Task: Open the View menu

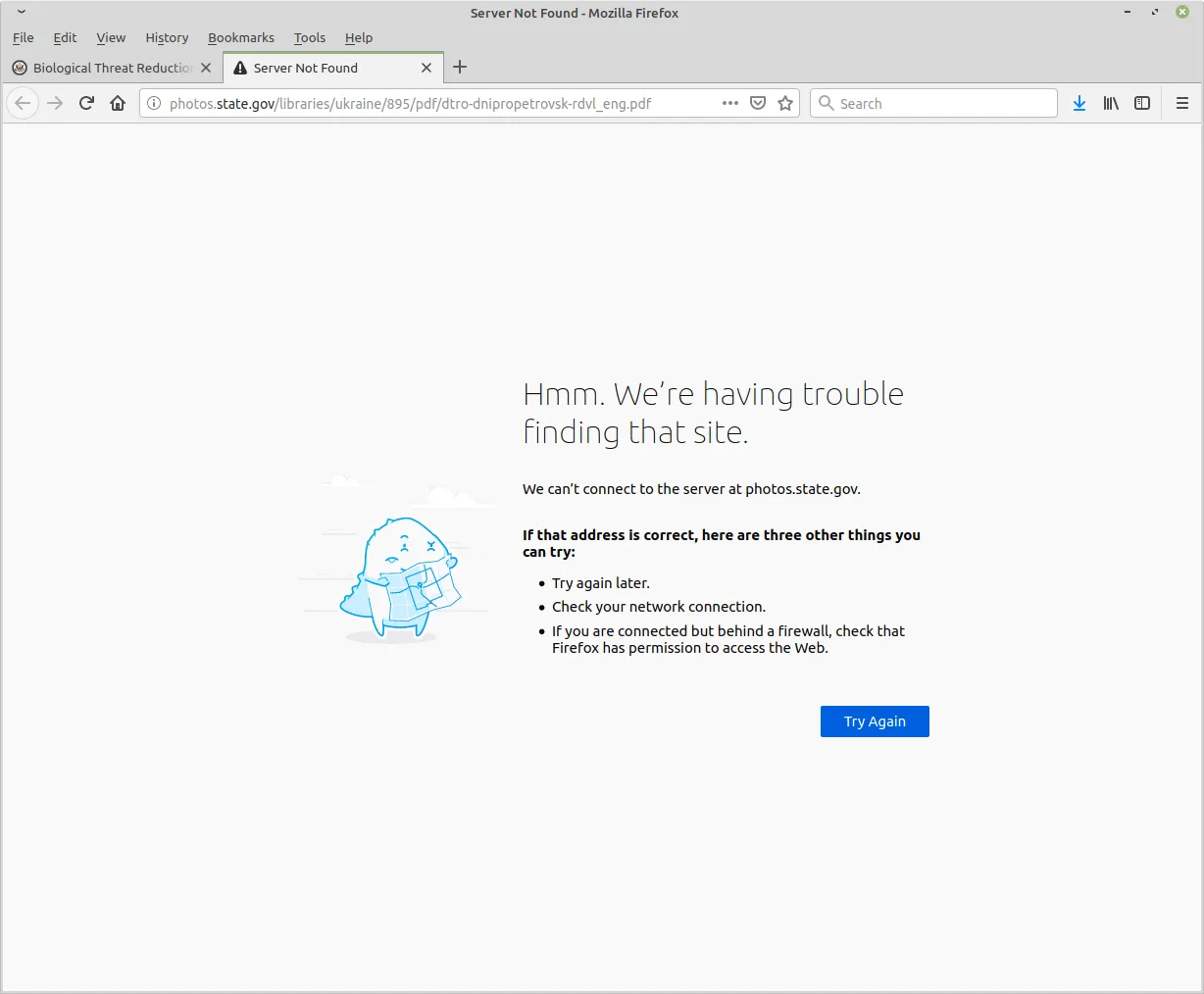Action: tap(111, 37)
